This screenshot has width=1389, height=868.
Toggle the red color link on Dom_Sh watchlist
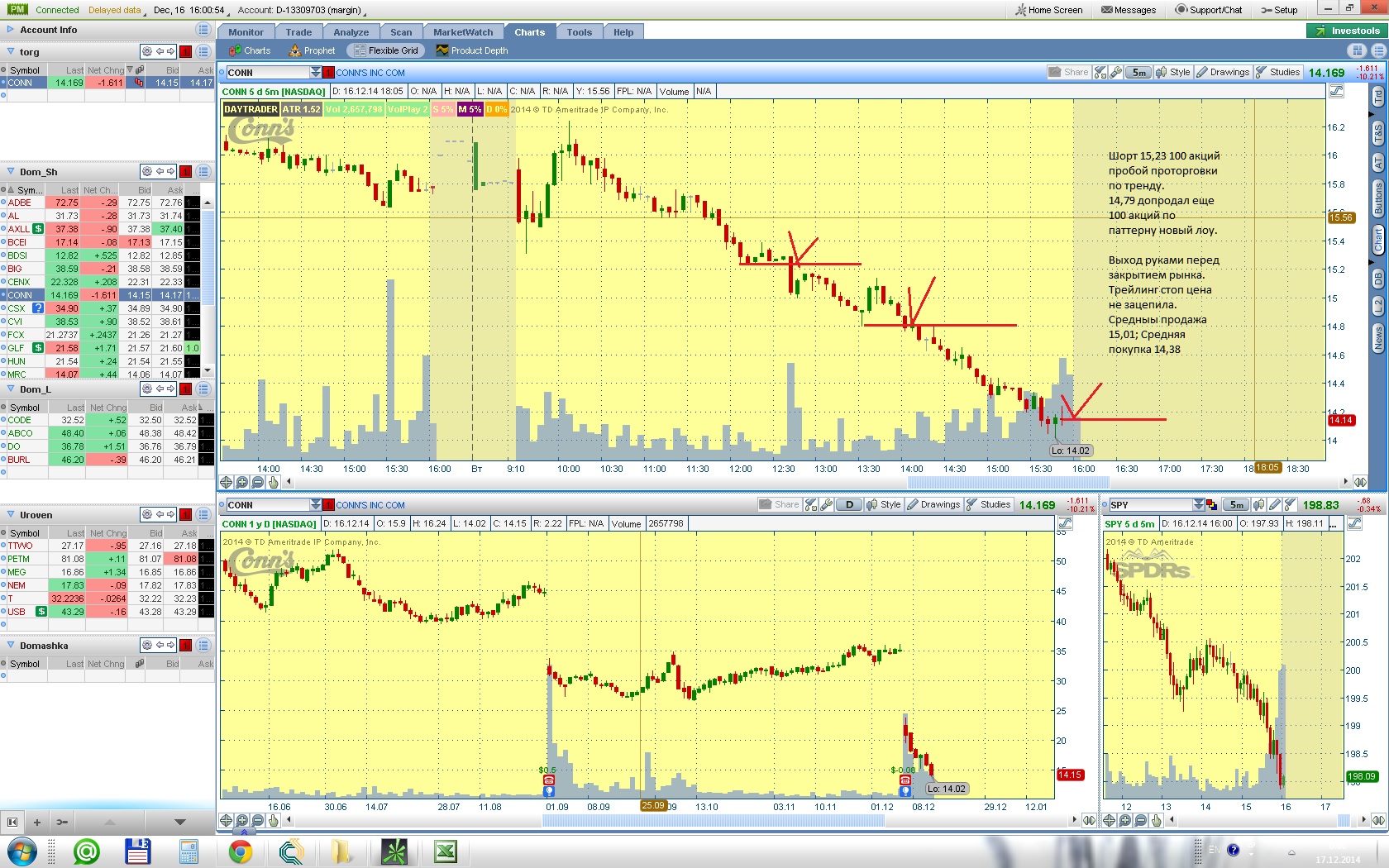(186, 172)
